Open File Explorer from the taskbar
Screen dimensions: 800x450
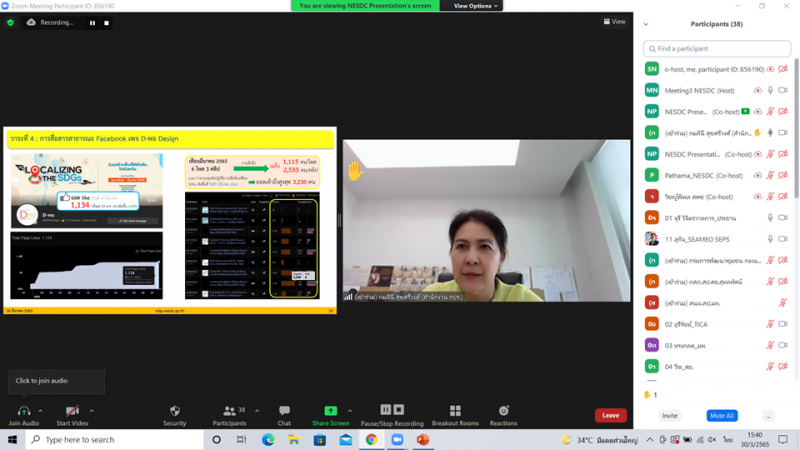coord(293,439)
